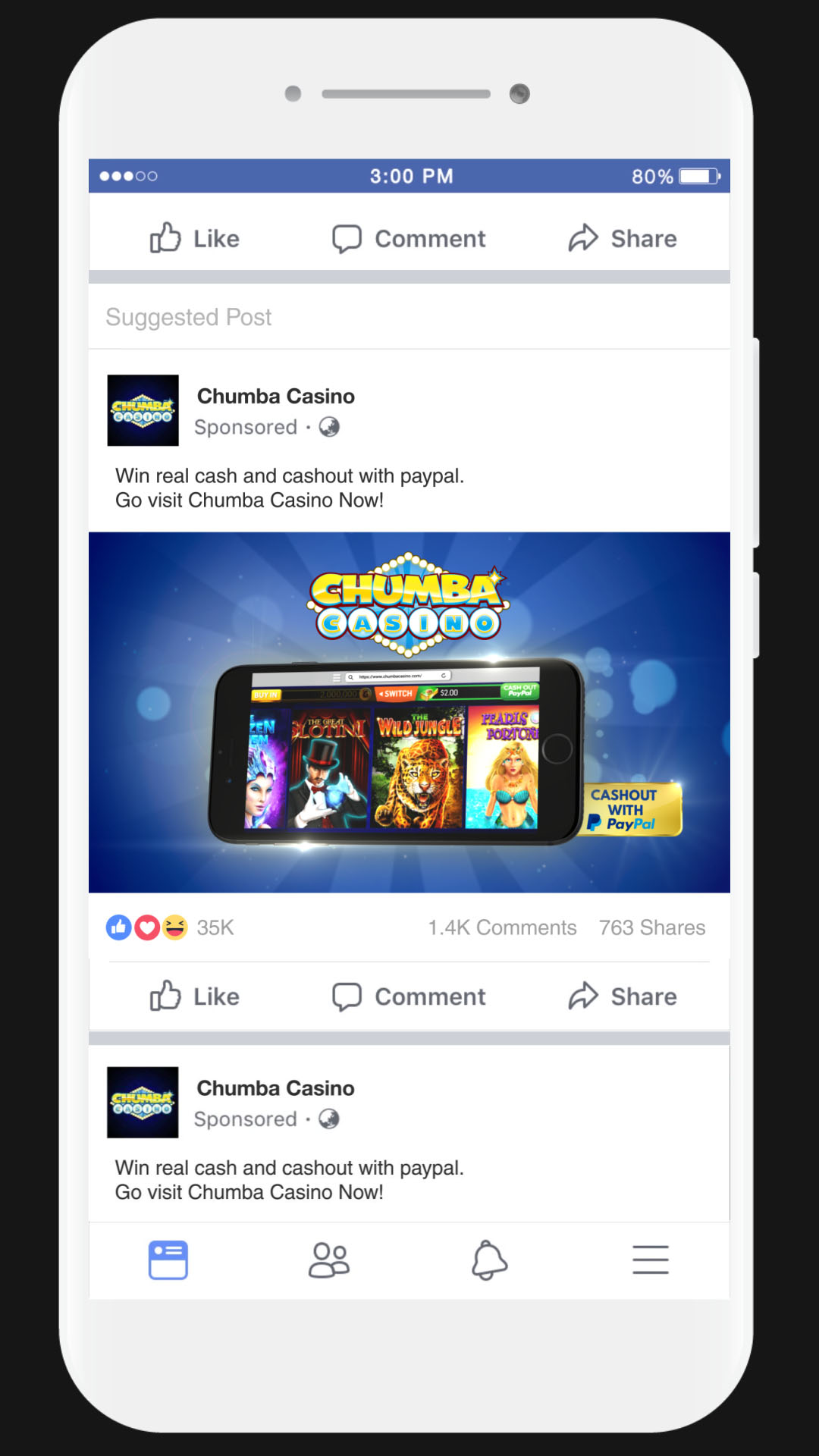Tap the heart reaction icon
This screenshot has height=1456, width=819.
147,927
